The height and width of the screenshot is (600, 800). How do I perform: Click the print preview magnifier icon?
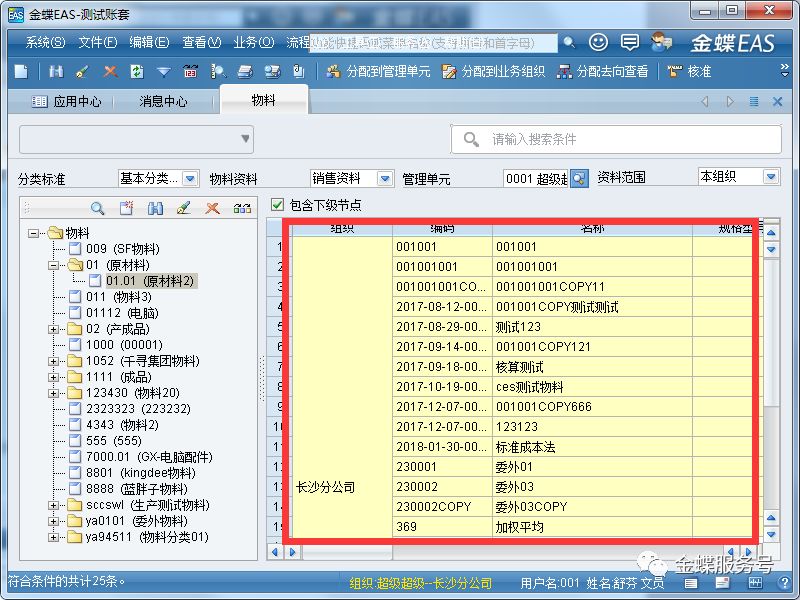pyautogui.click(x=218, y=71)
